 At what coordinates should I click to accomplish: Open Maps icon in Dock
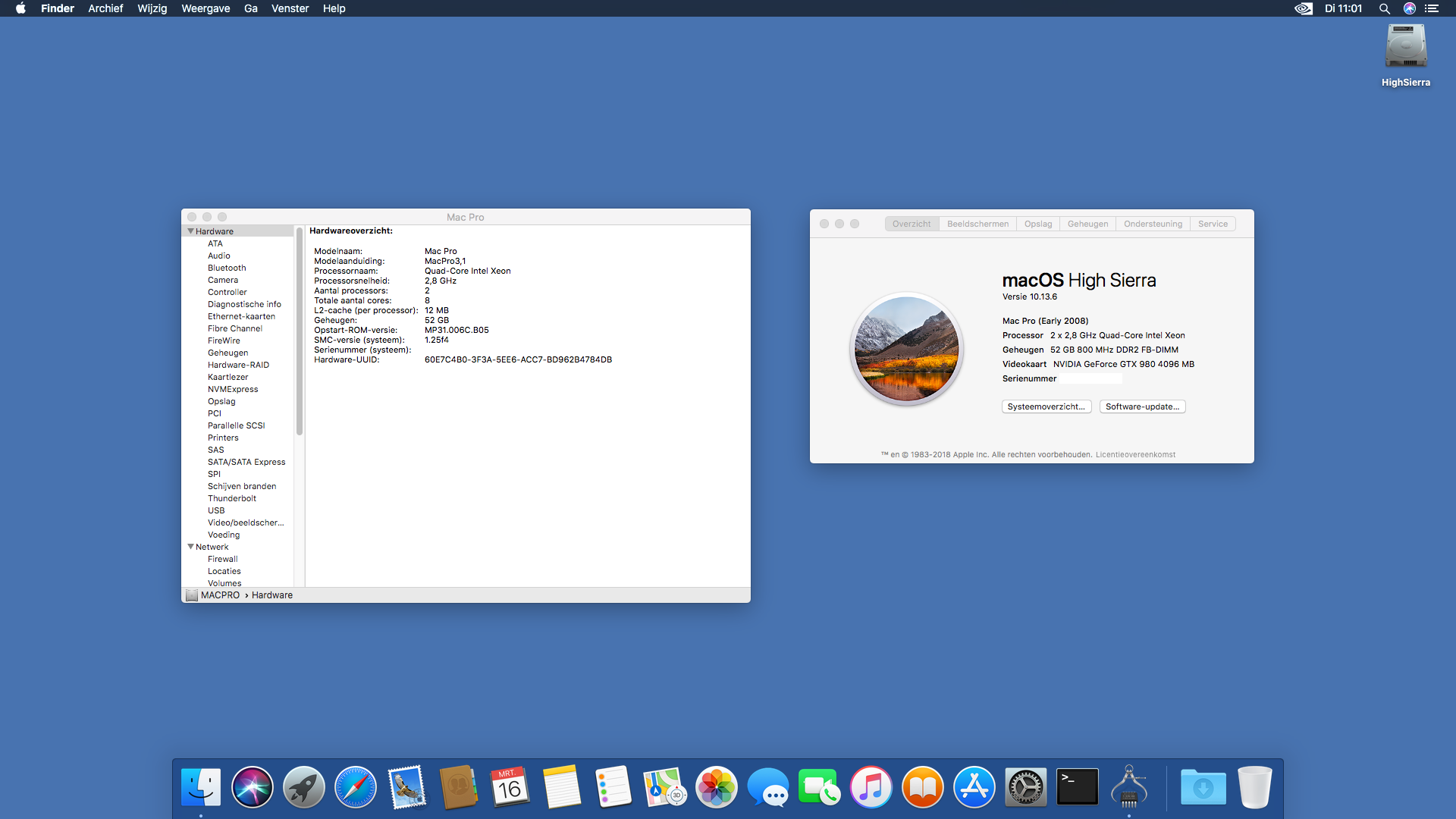(665, 787)
